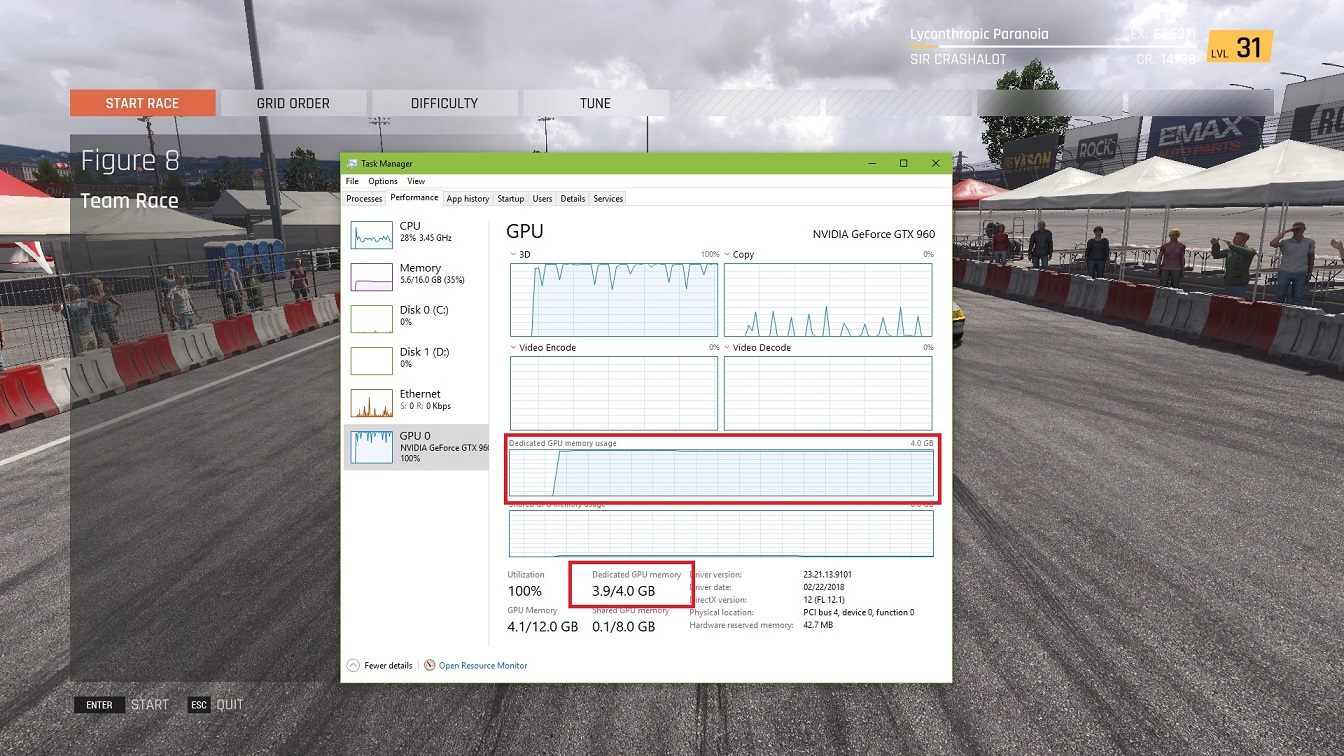Click the Resource Monitor icon
Image resolution: width=1344 pixels, height=756 pixels.
click(430, 665)
